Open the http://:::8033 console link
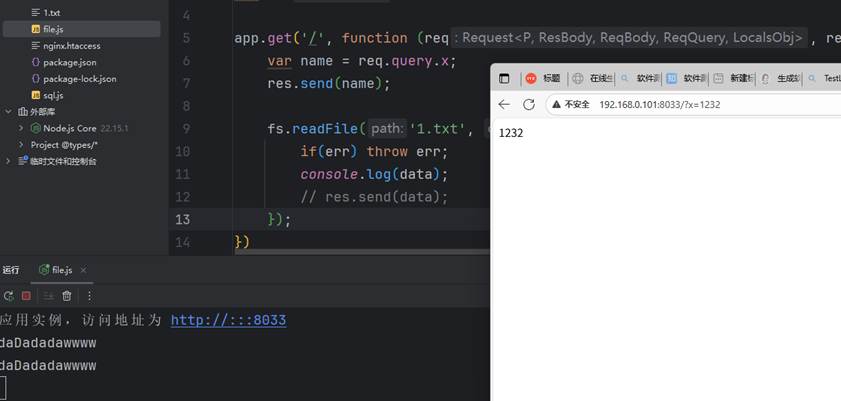The width and height of the screenshot is (841, 401). (x=228, y=321)
